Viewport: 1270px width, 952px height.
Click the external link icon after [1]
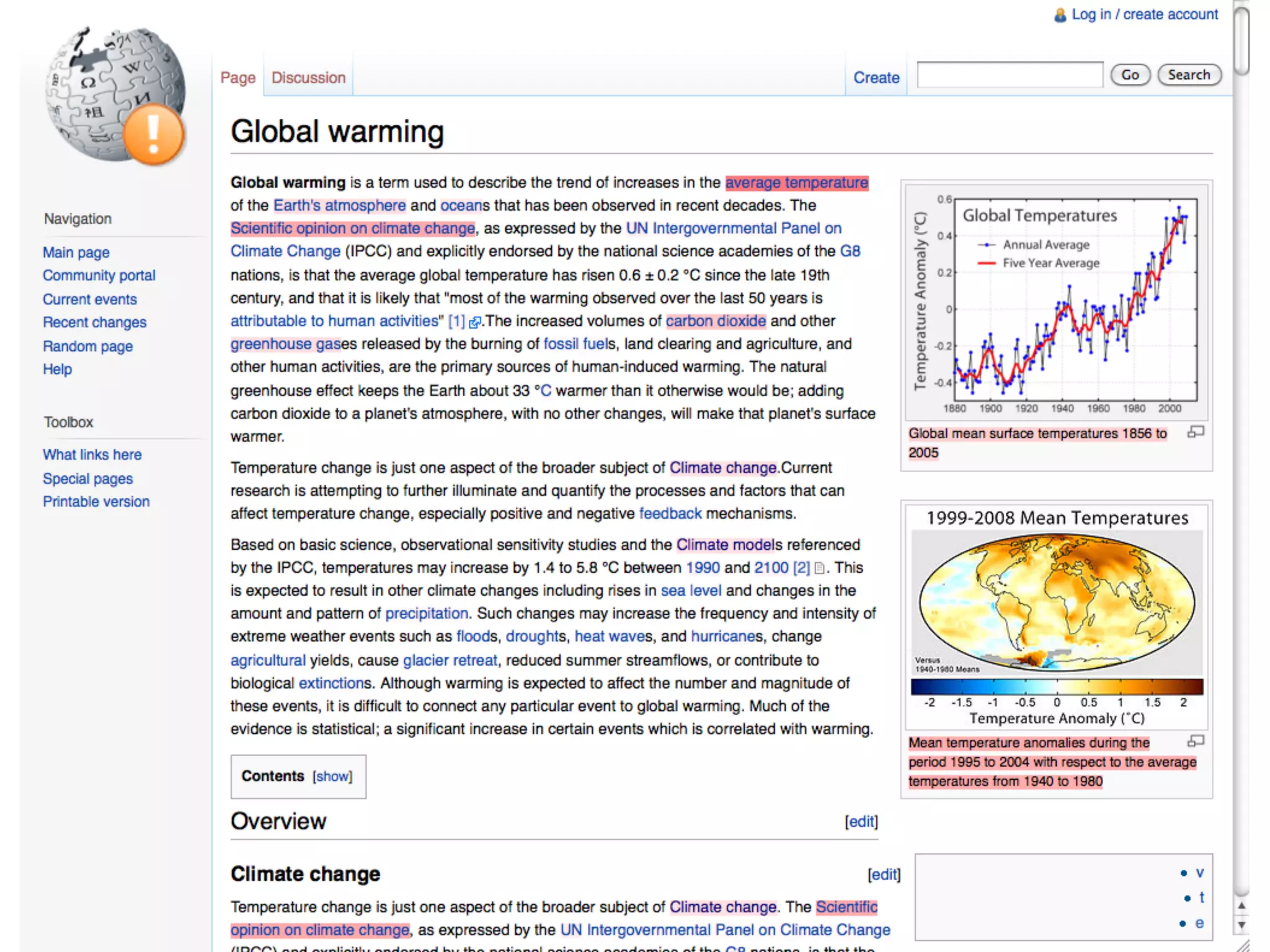click(474, 322)
